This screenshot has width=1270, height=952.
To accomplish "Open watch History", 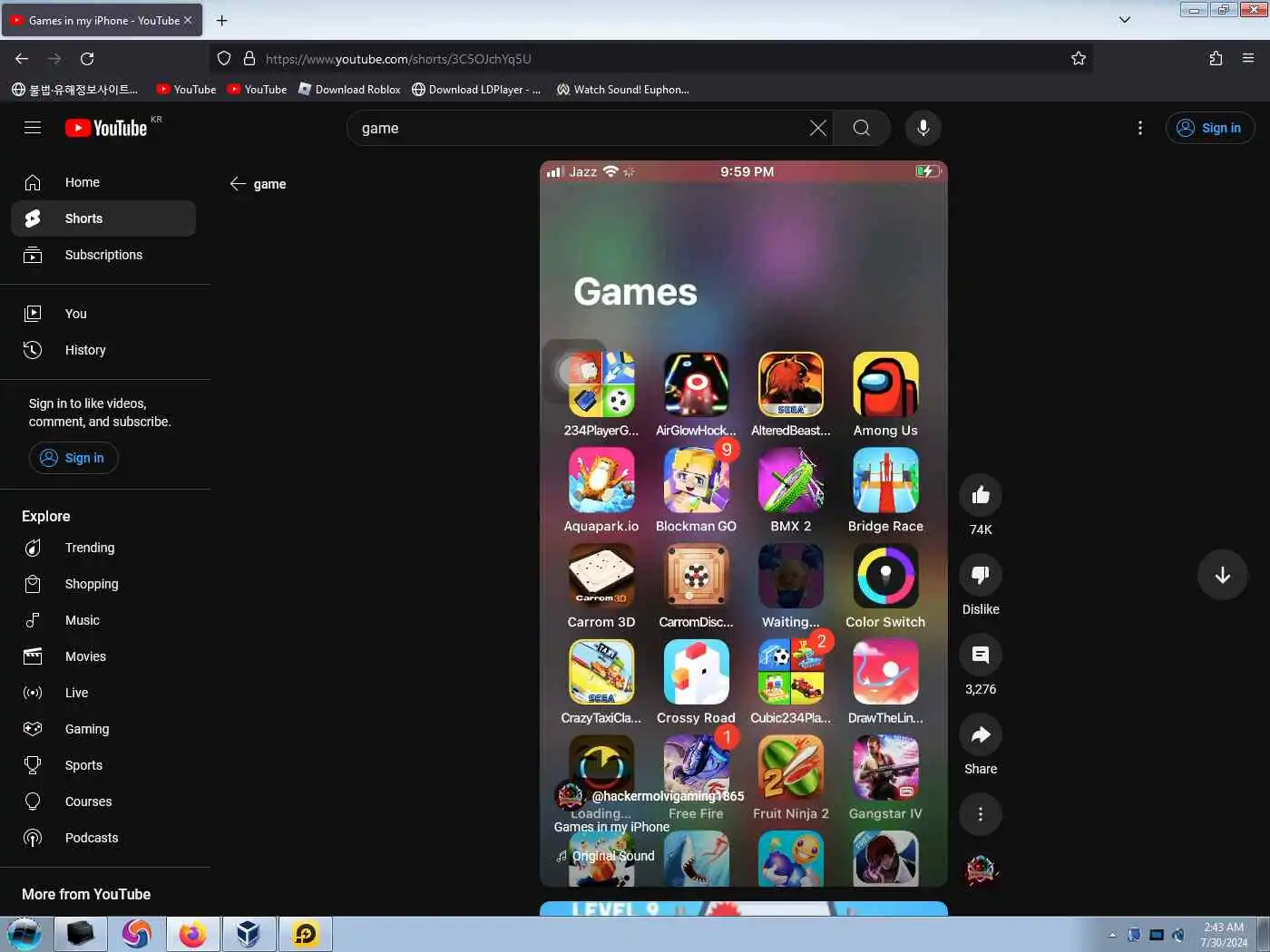I will (103, 350).
